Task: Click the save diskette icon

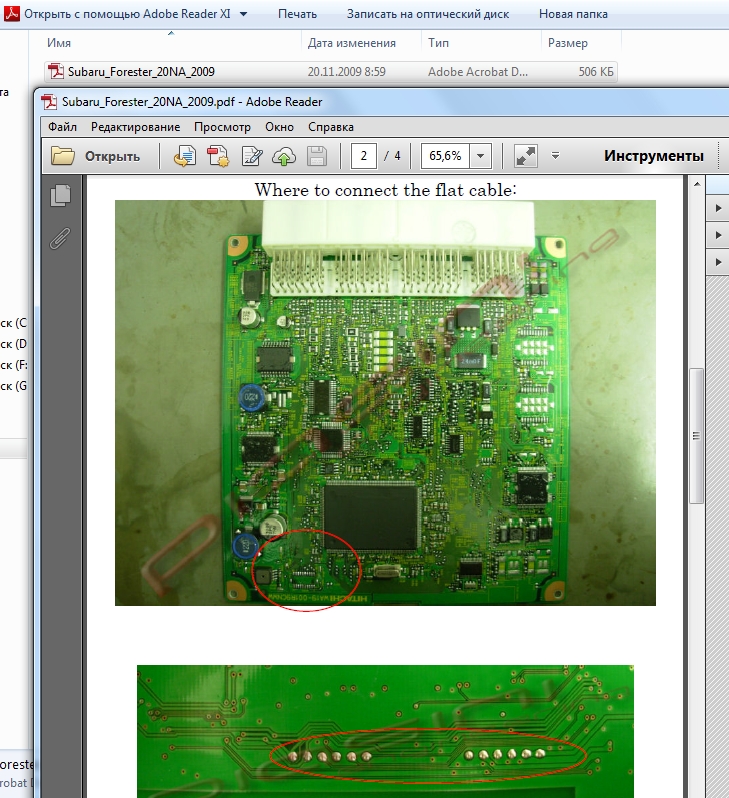Action: [x=317, y=156]
